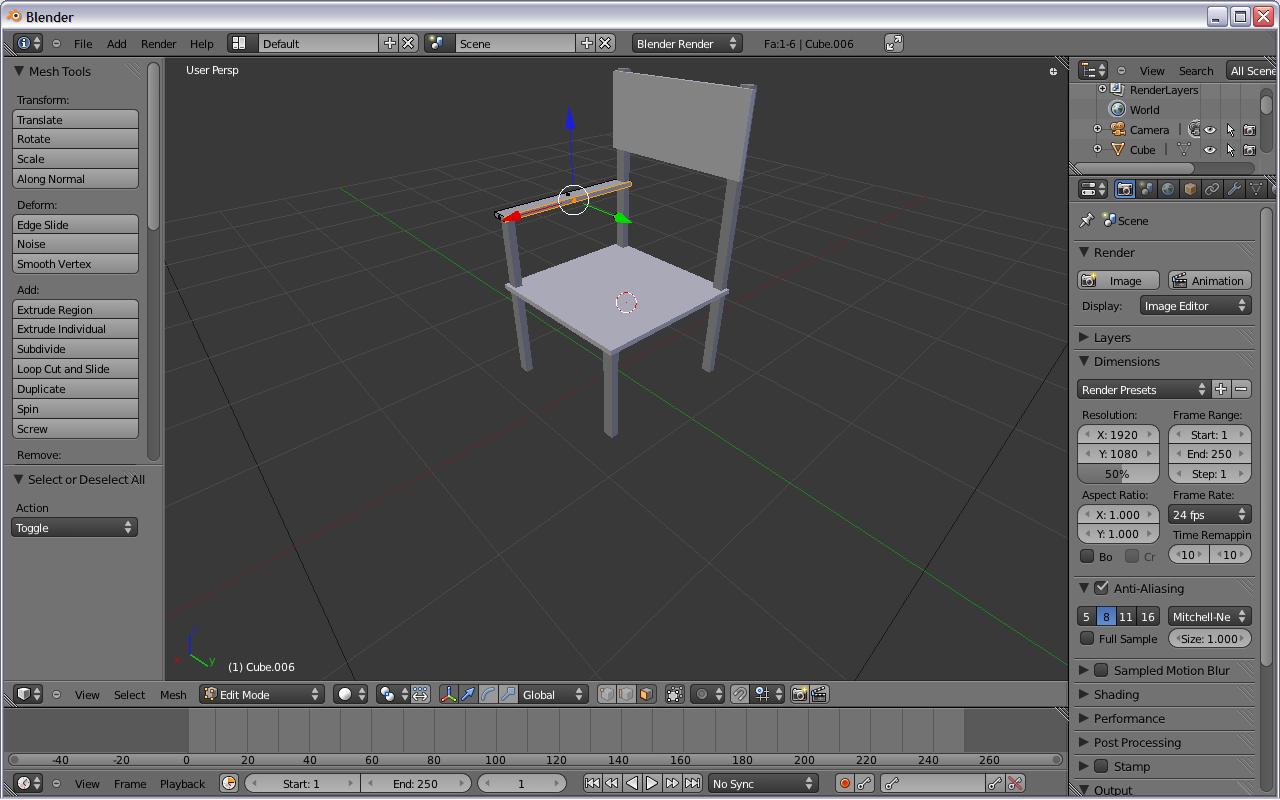Switch to vertex select mode
The image size is (1280, 800).
click(x=606, y=694)
